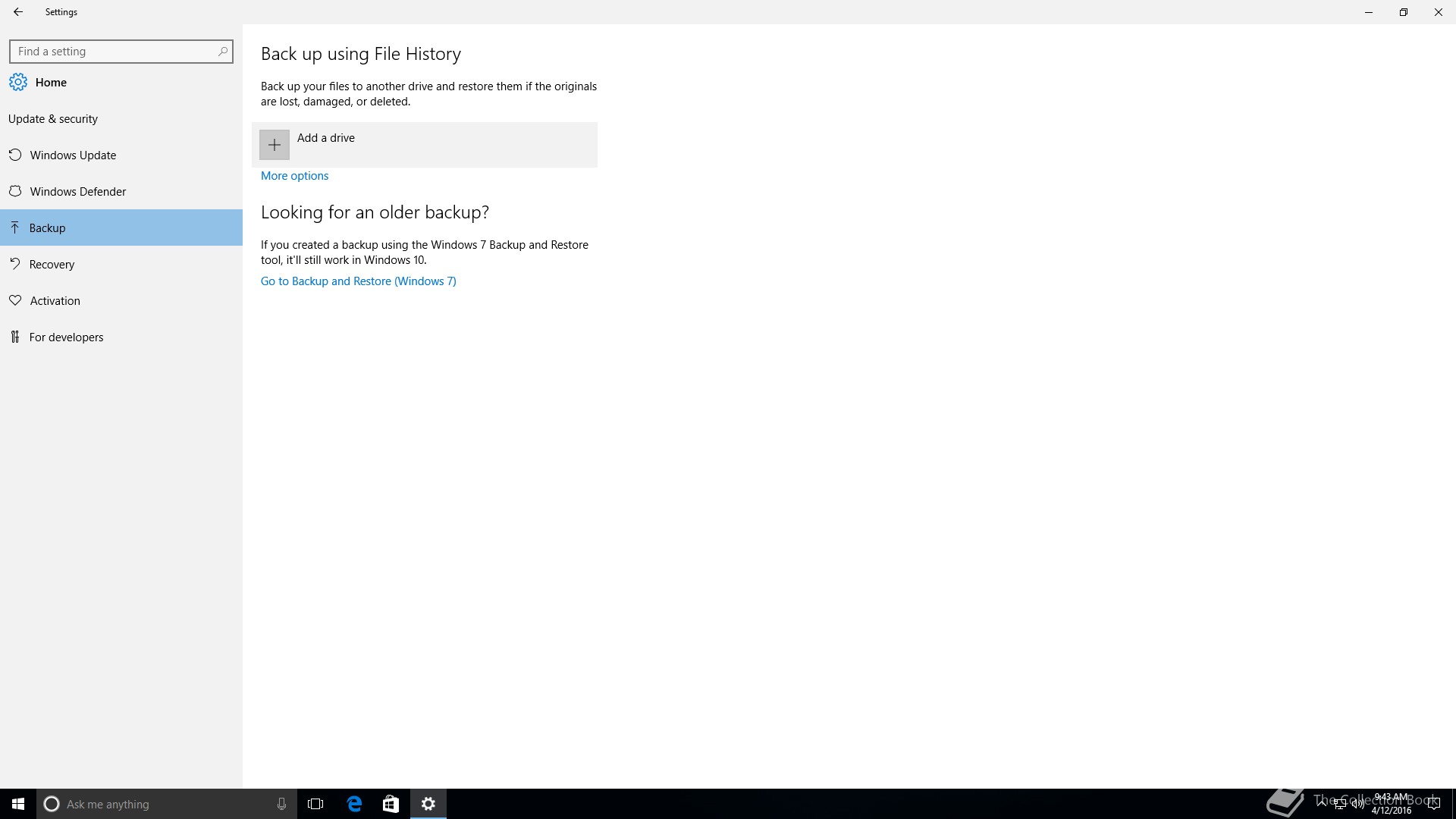Click the For developers tools icon
The image size is (1456, 819).
tap(15, 337)
